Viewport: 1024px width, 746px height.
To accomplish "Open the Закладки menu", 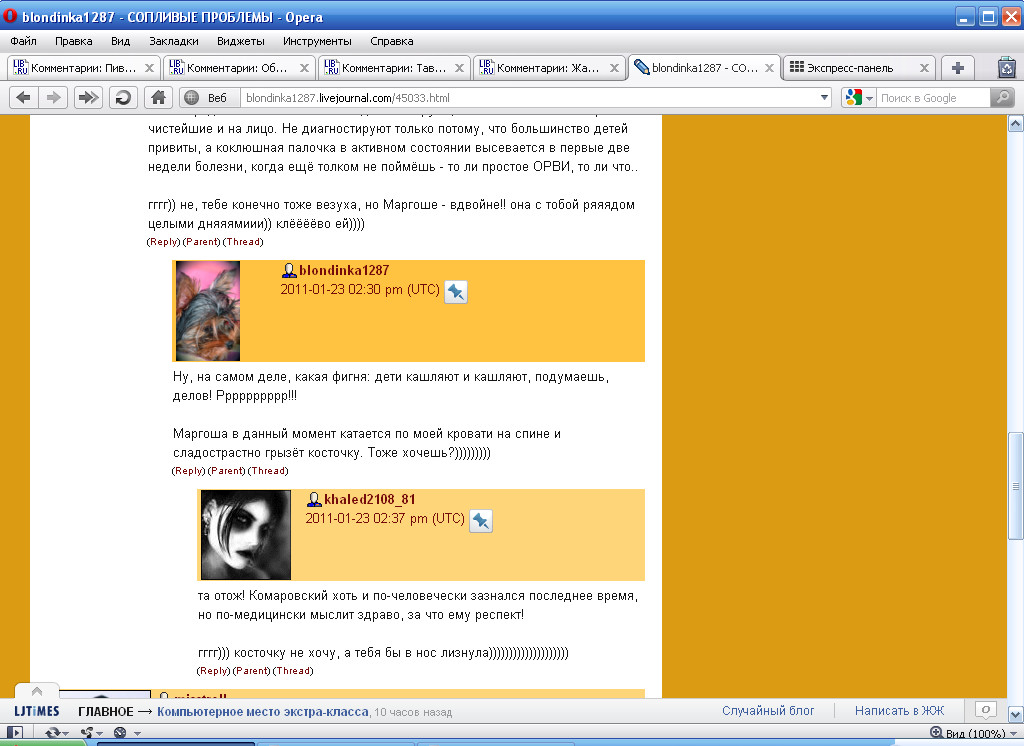I will (x=173, y=41).
